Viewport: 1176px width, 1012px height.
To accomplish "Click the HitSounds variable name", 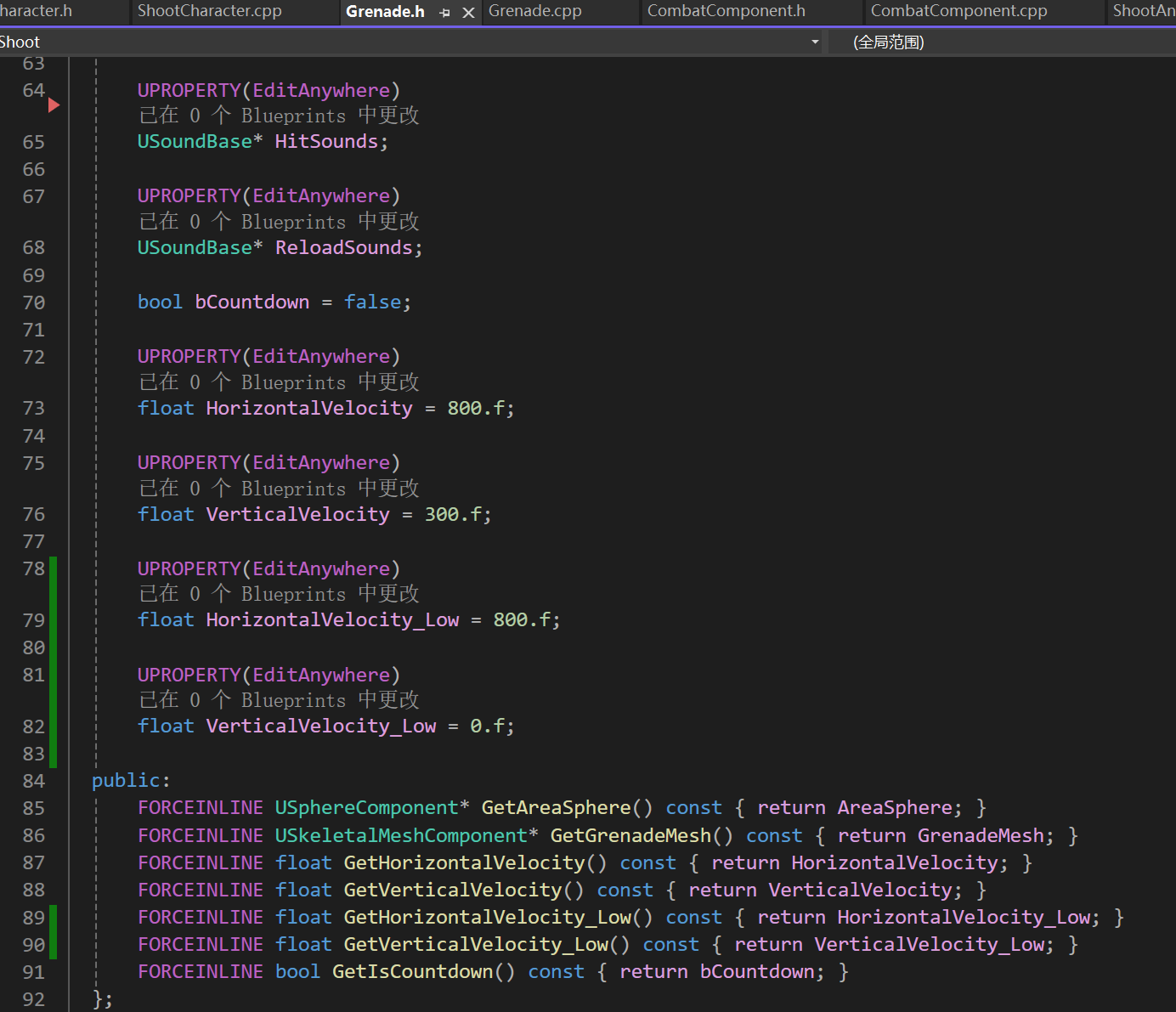I will tap(326, 141).
